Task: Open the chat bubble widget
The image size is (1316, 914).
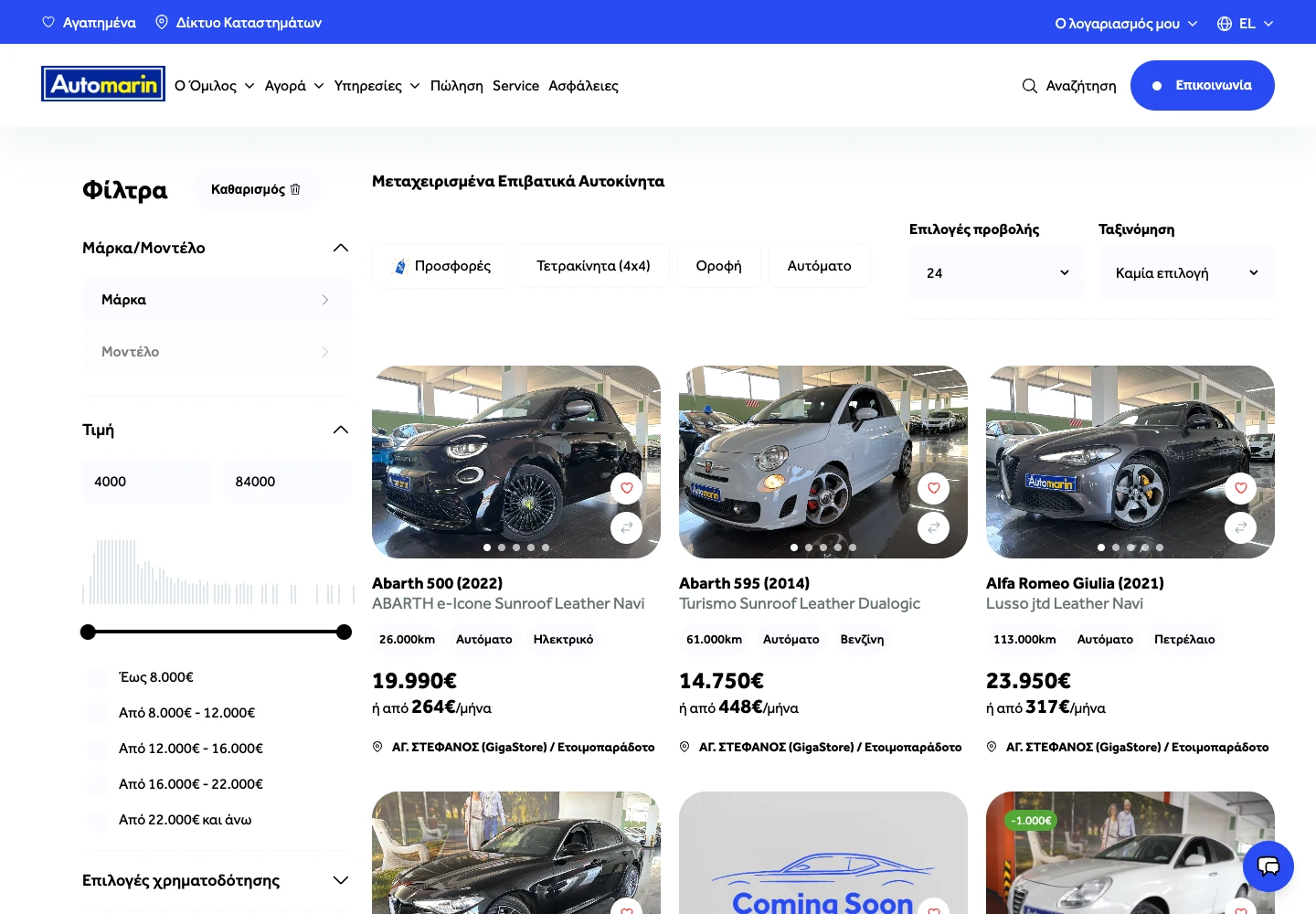Action: [1268, 866]
